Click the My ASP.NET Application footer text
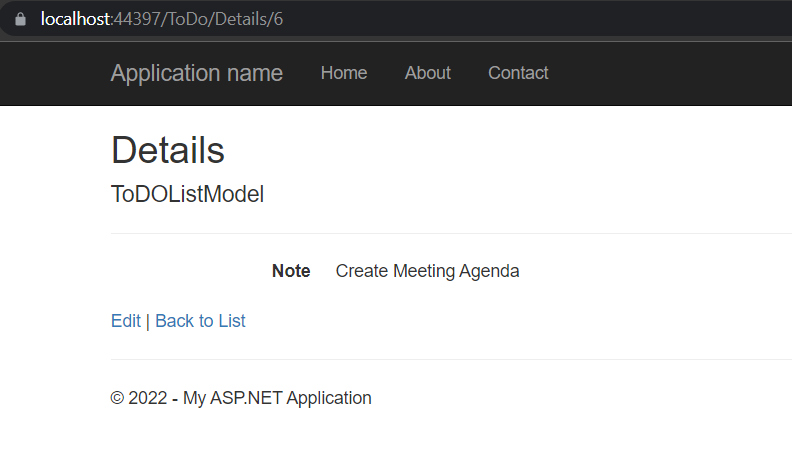The width and height of the screenshot is (792, 450). (x=277, y=398)
